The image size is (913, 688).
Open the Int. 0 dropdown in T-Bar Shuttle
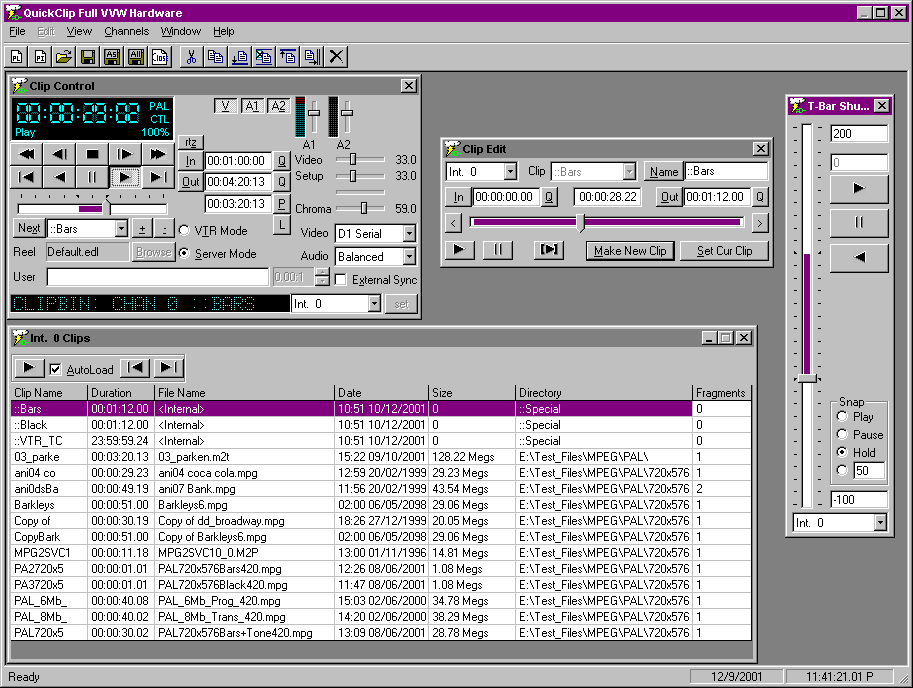[x=880, y=523]
